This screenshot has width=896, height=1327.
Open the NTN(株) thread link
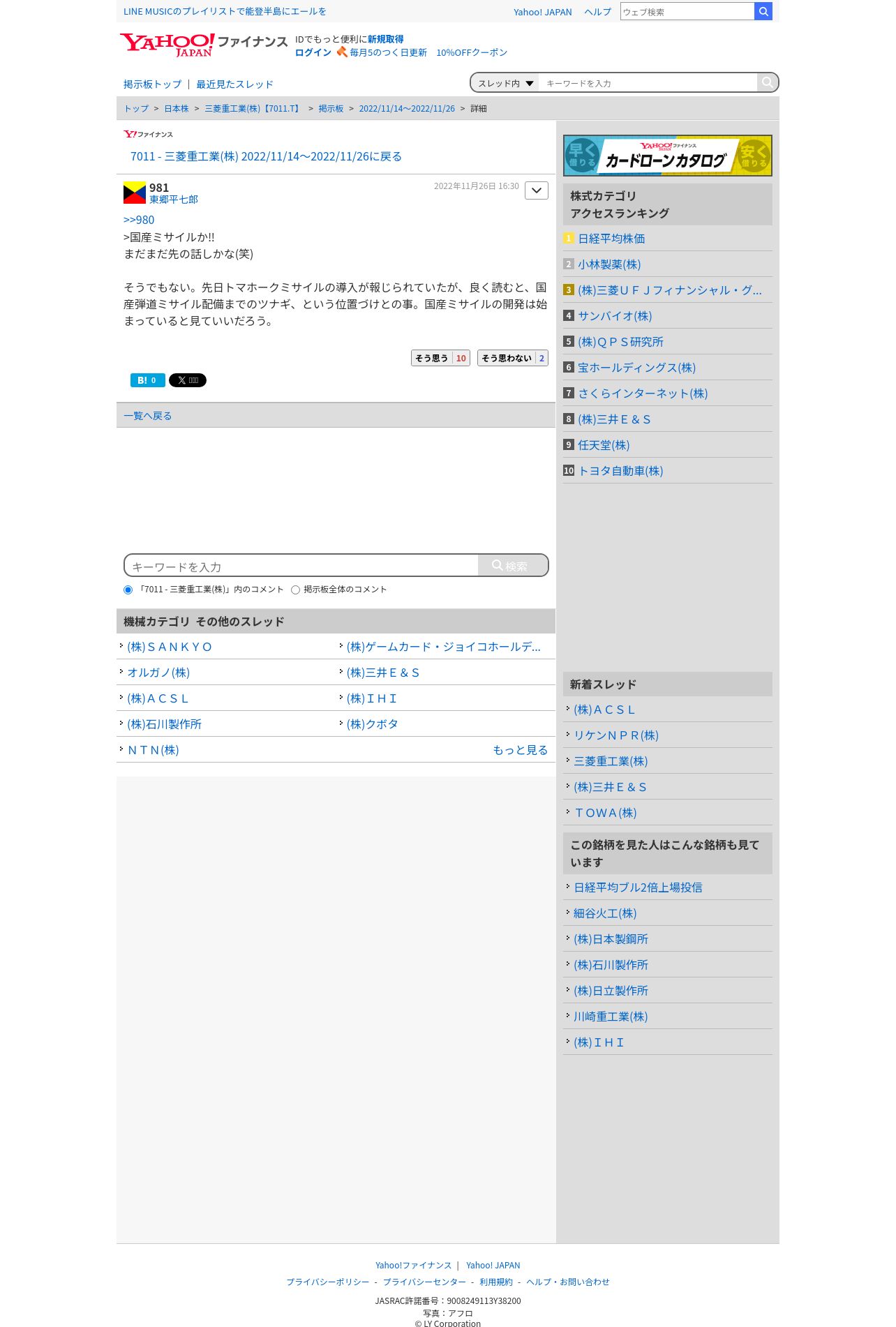point(154,750)
